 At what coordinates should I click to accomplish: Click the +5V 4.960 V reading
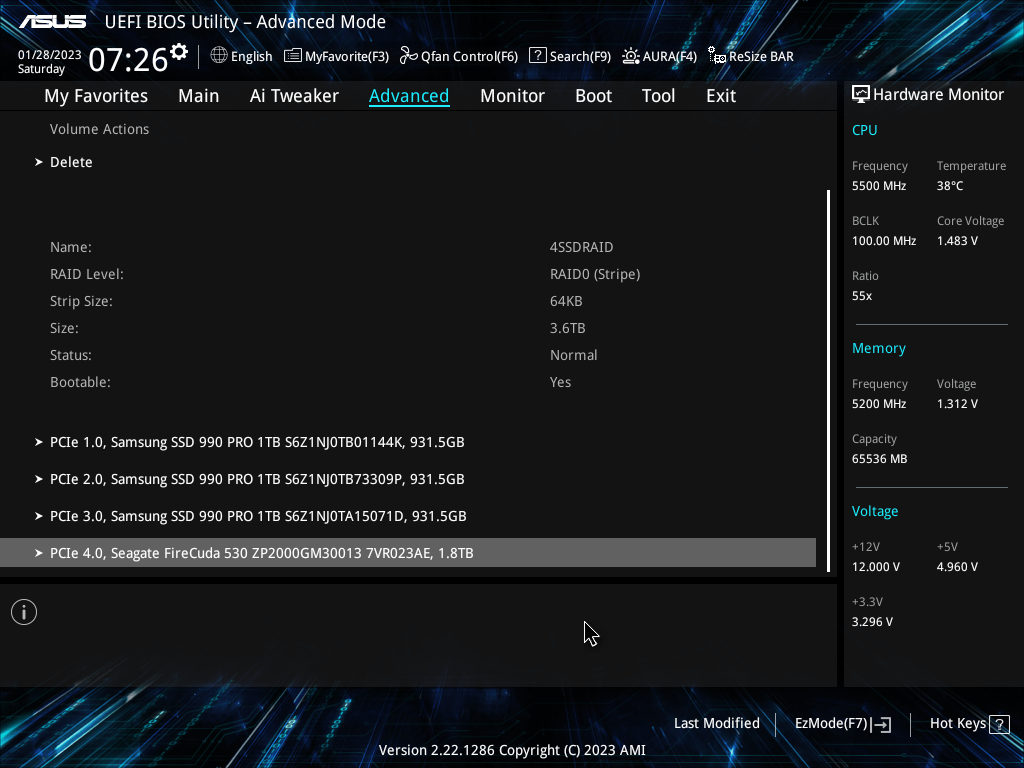[x=957, y=567]
